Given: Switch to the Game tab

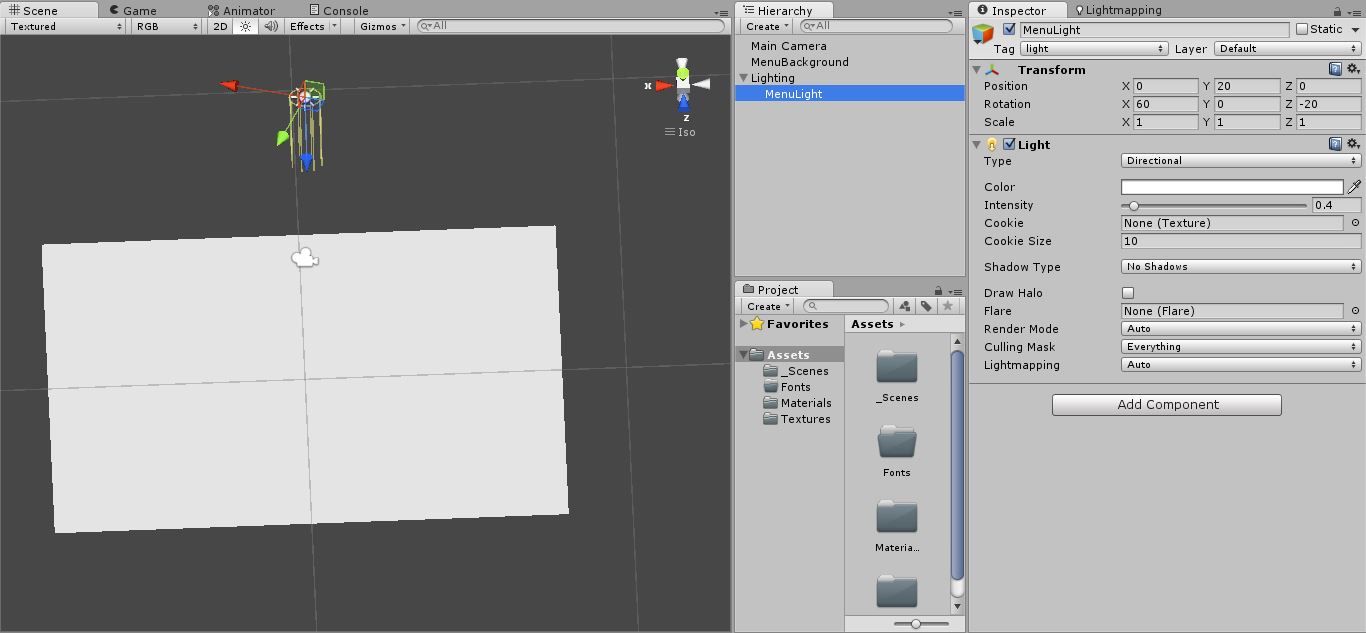Looking at the screenshot, I should coord(131,10).
